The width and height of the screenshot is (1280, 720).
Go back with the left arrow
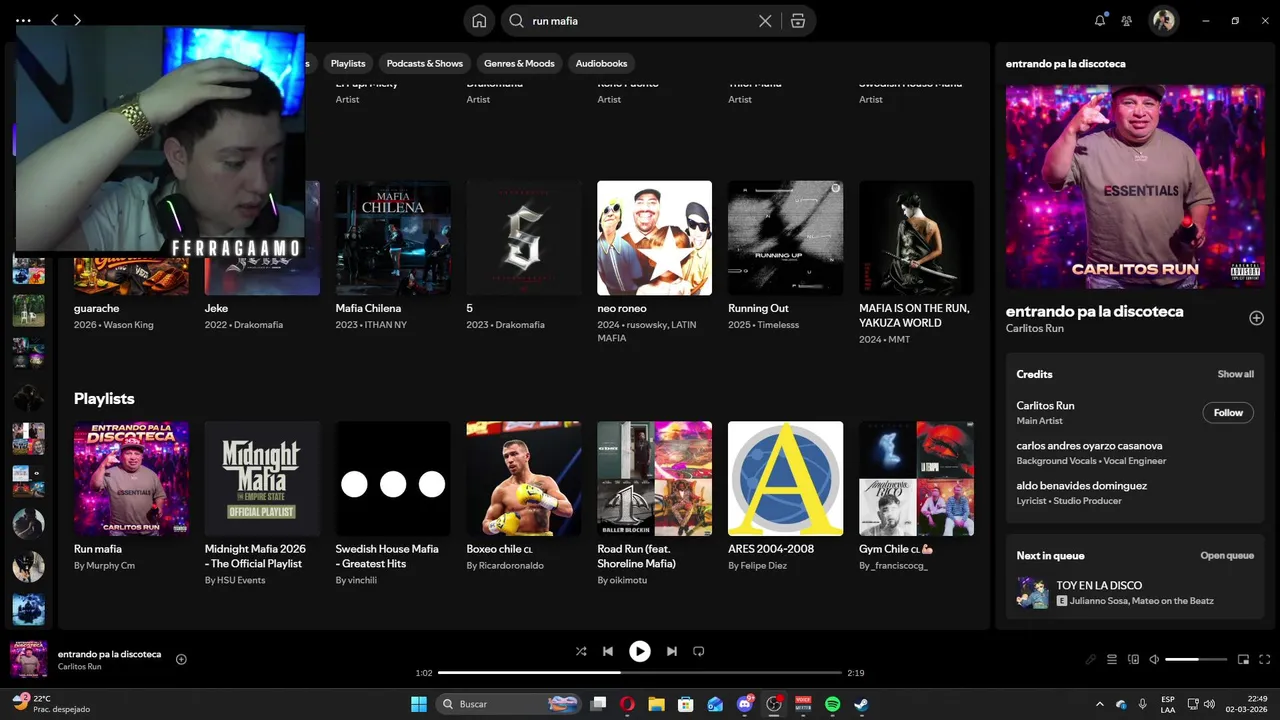[x=54, y=20]
